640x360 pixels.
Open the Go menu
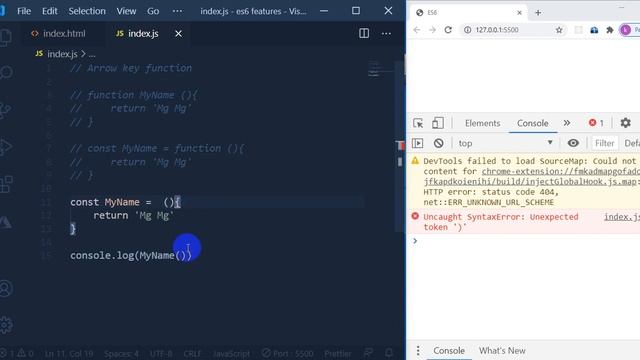153,11
